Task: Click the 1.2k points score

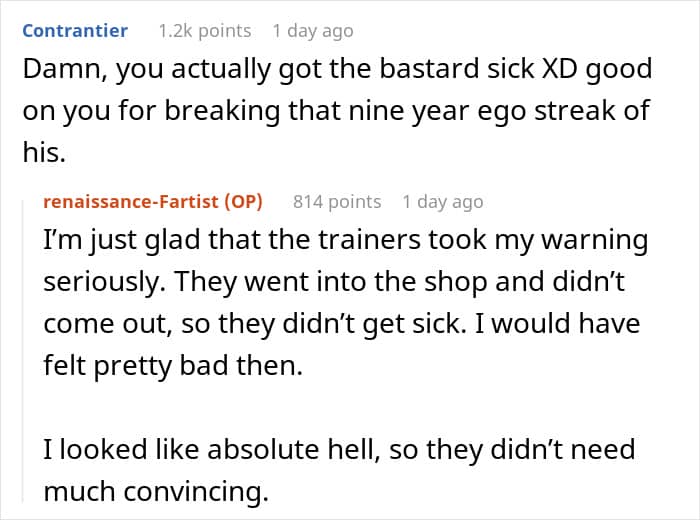Action: [x=204, y=30]
